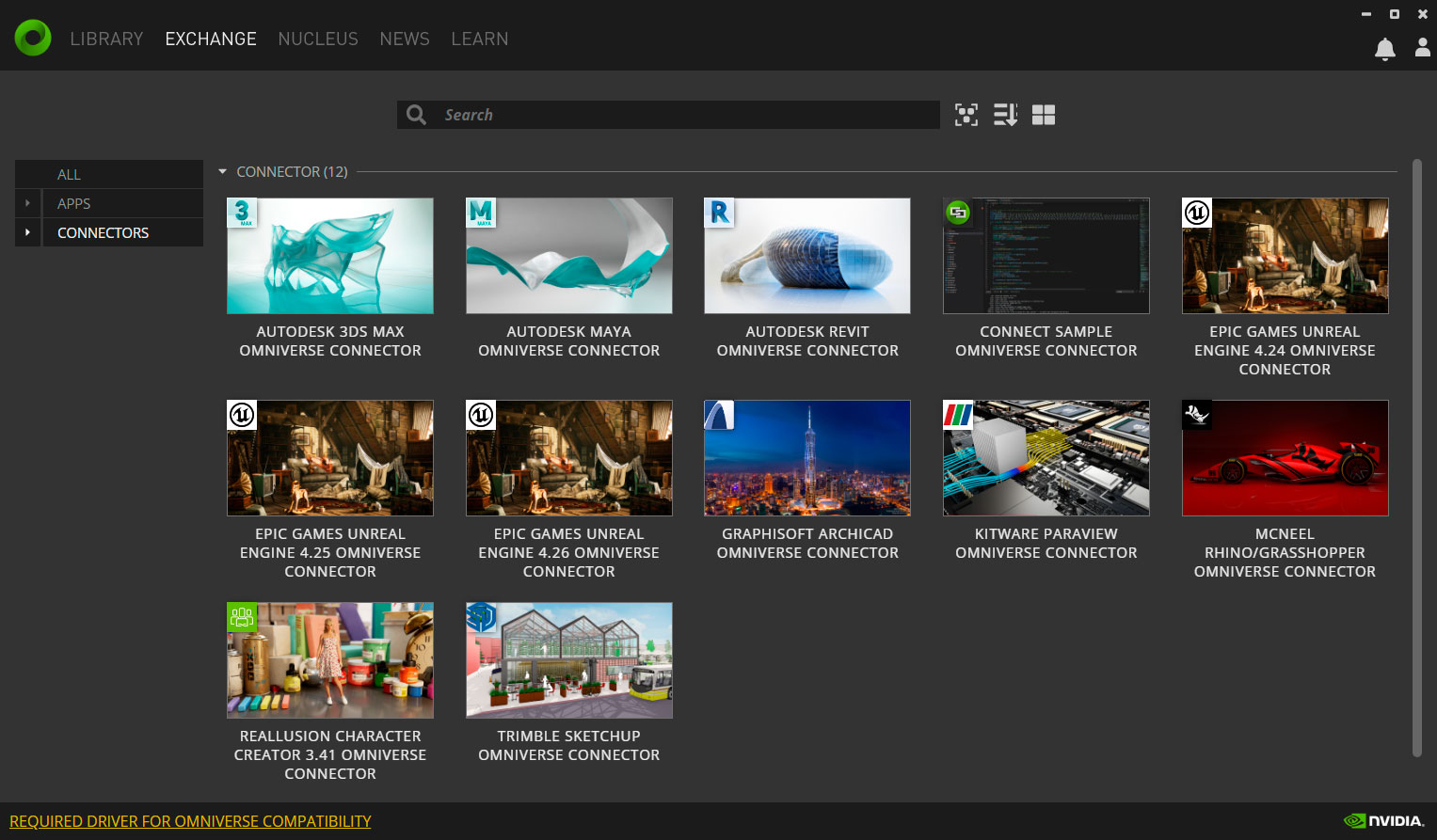Open the Reallusion Character Creator thumbnail
Screen dimensions: 1437x840
point(330,660)
